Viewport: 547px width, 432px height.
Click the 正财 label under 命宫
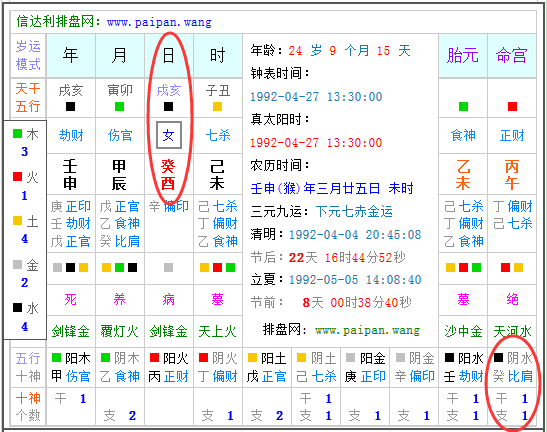(x=512, y=135)
